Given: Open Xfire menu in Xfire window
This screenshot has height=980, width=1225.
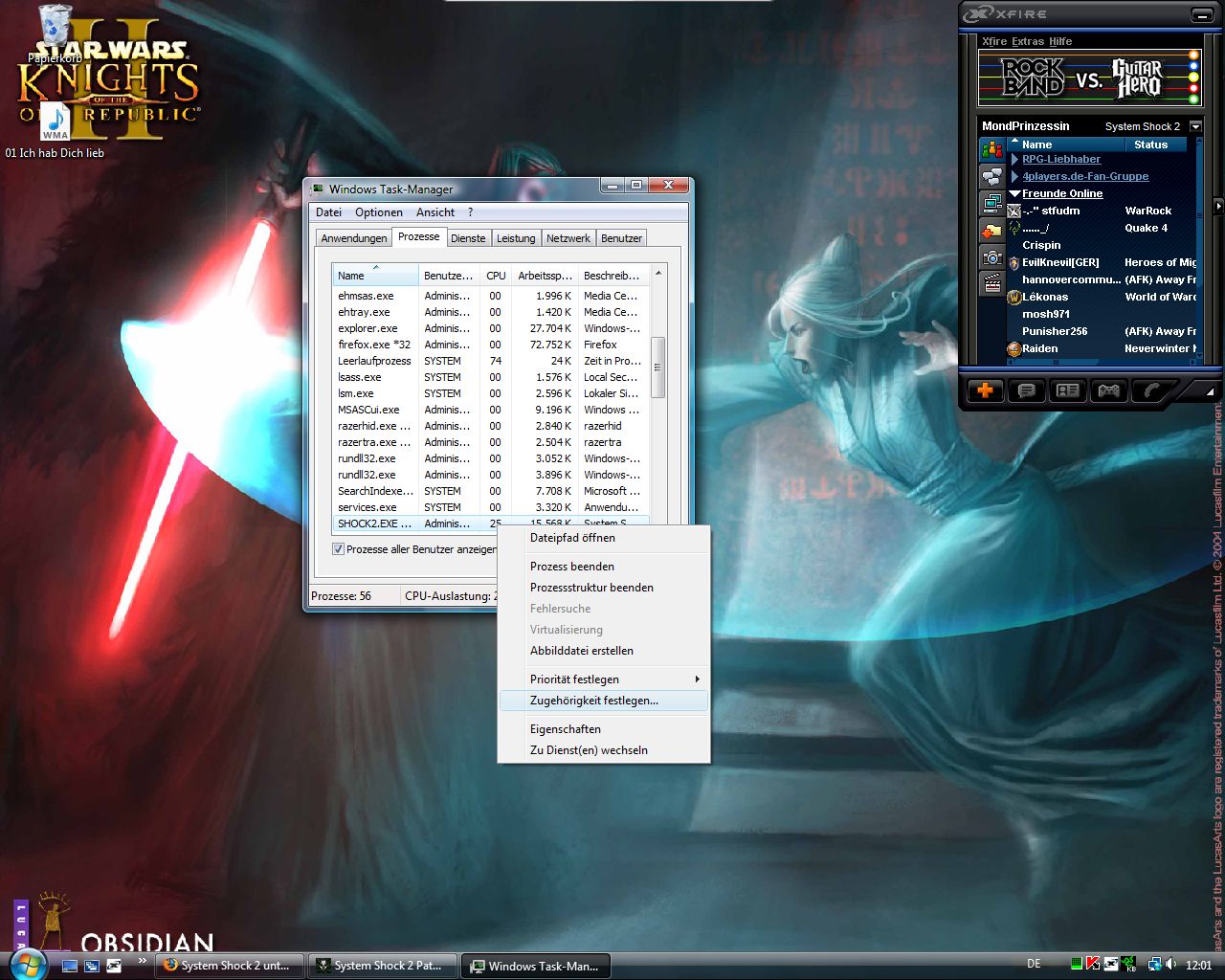Looking at the screenshot, I should 994,41.
